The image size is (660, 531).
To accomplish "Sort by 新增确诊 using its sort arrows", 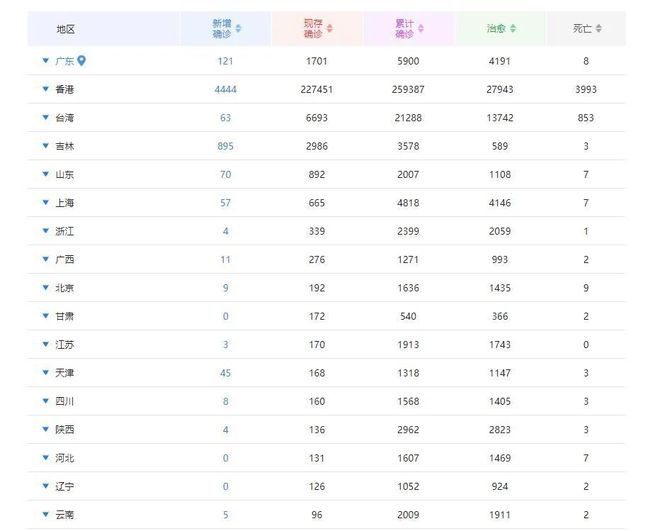I will point(238,29).
